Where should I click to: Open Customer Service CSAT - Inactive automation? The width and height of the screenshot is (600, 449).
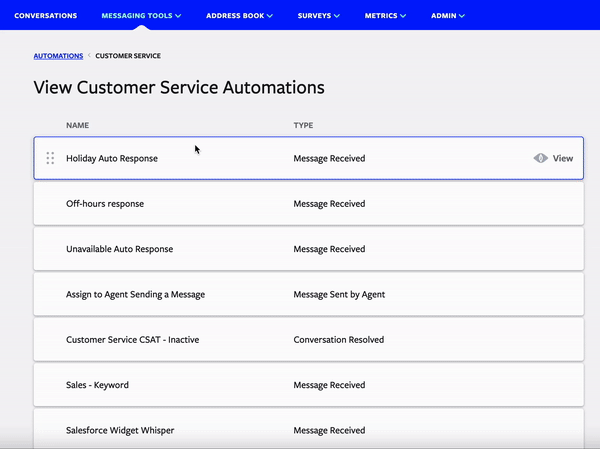[x=132, y=340]
